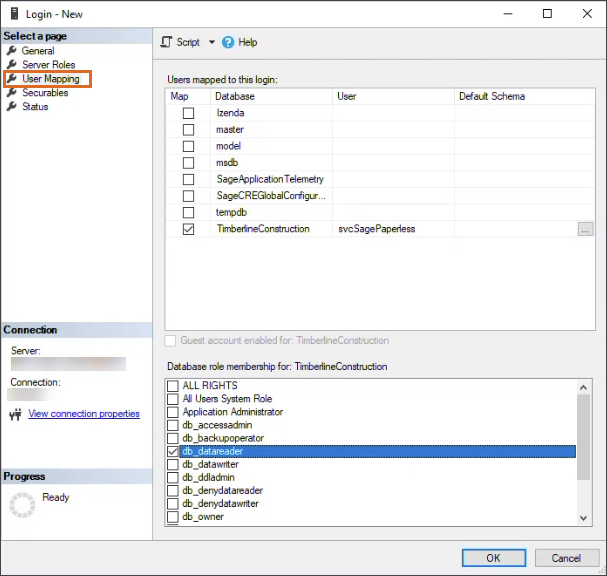
Task: Click the blue Help question mark icon
Action: coord(228,42)
